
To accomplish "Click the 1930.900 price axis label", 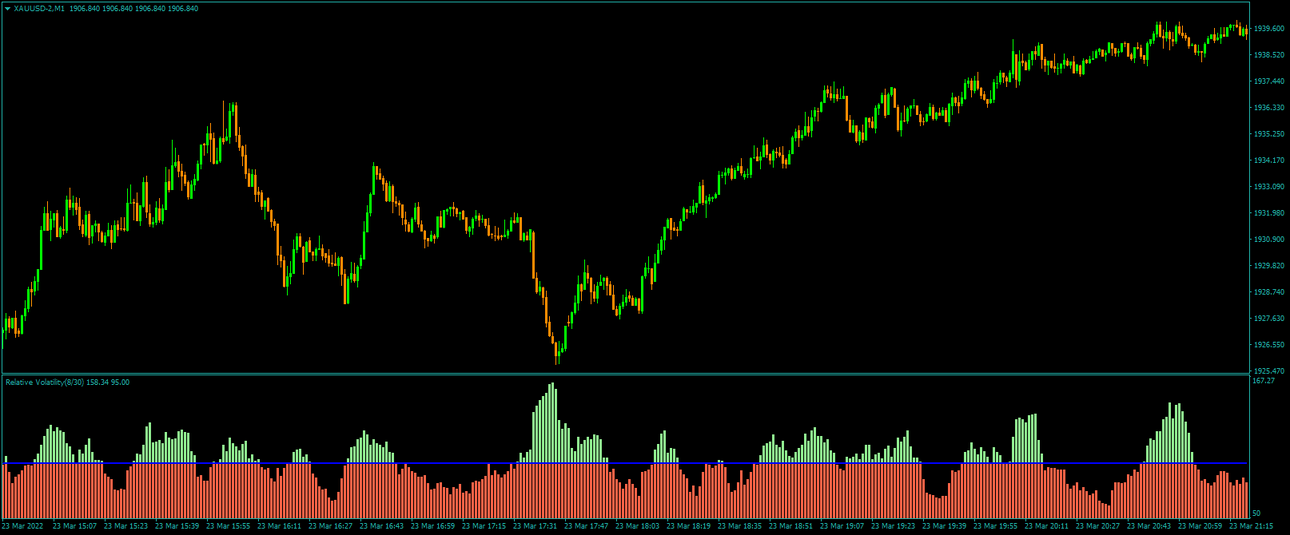I will tap(1269, 240).
